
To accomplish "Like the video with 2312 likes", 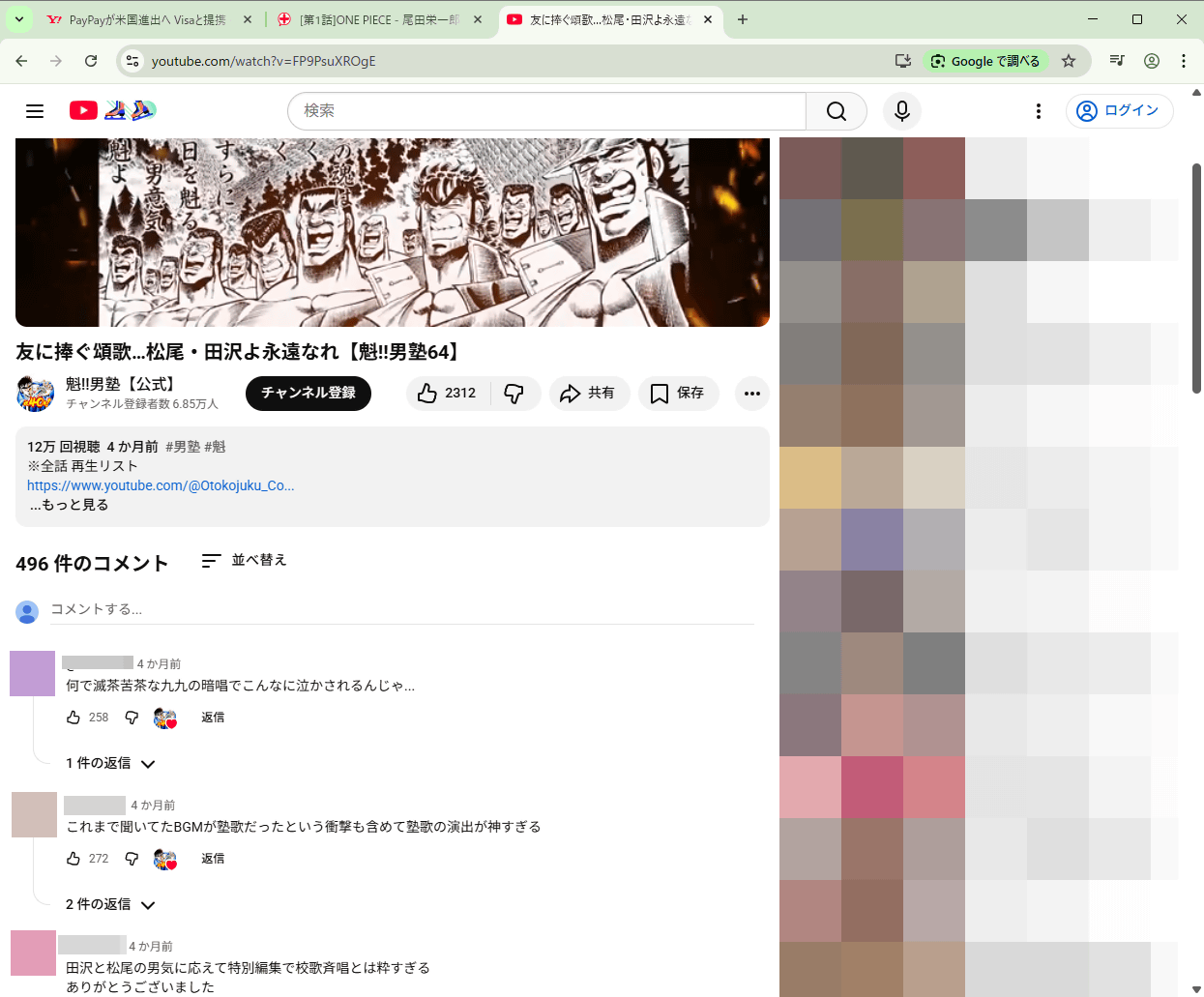I will [448, 394].
